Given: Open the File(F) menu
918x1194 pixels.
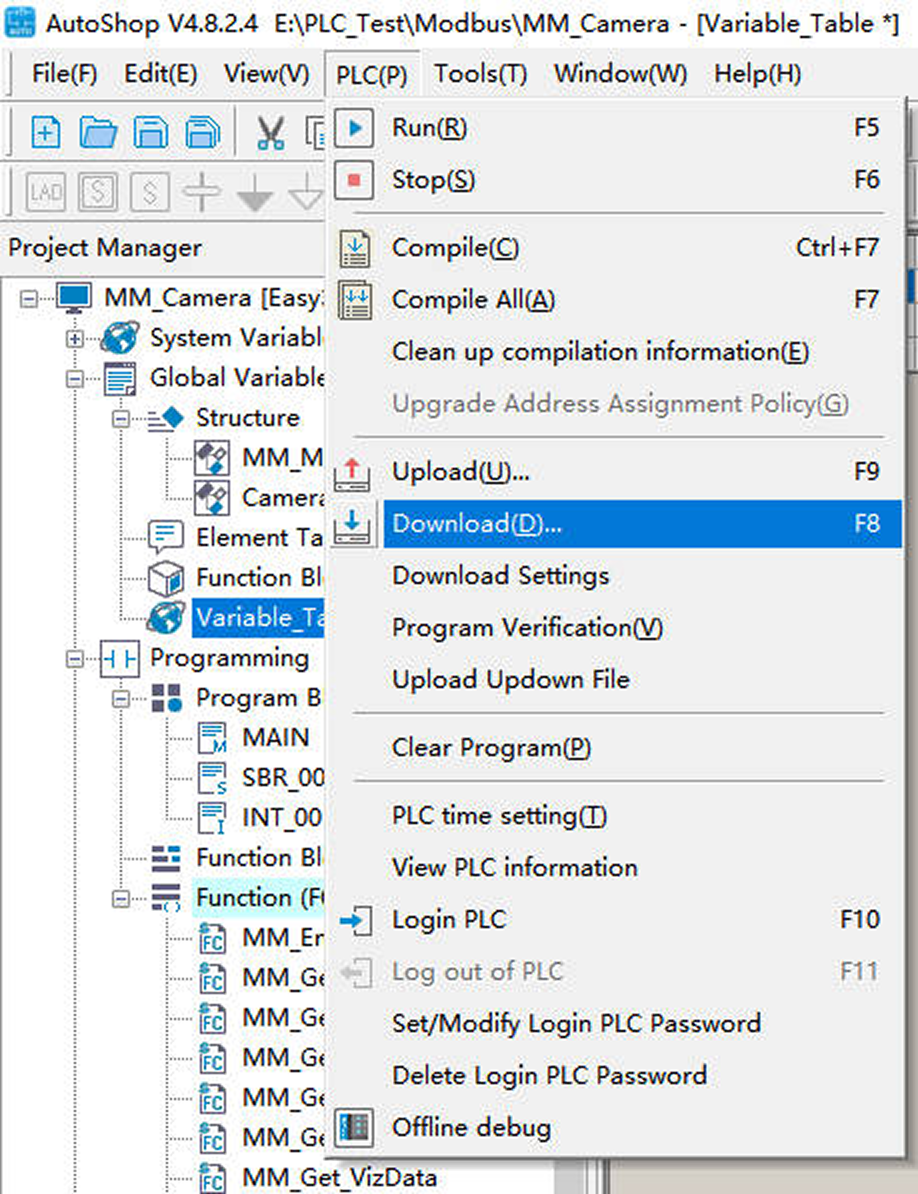Looking at the screenshot, I should [x=65, y=74].
